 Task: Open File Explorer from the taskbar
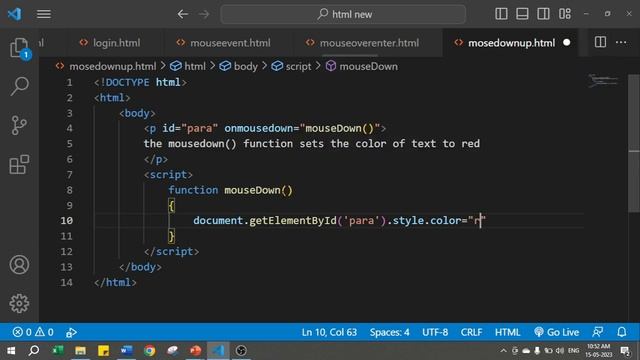[x=80, y=351]
